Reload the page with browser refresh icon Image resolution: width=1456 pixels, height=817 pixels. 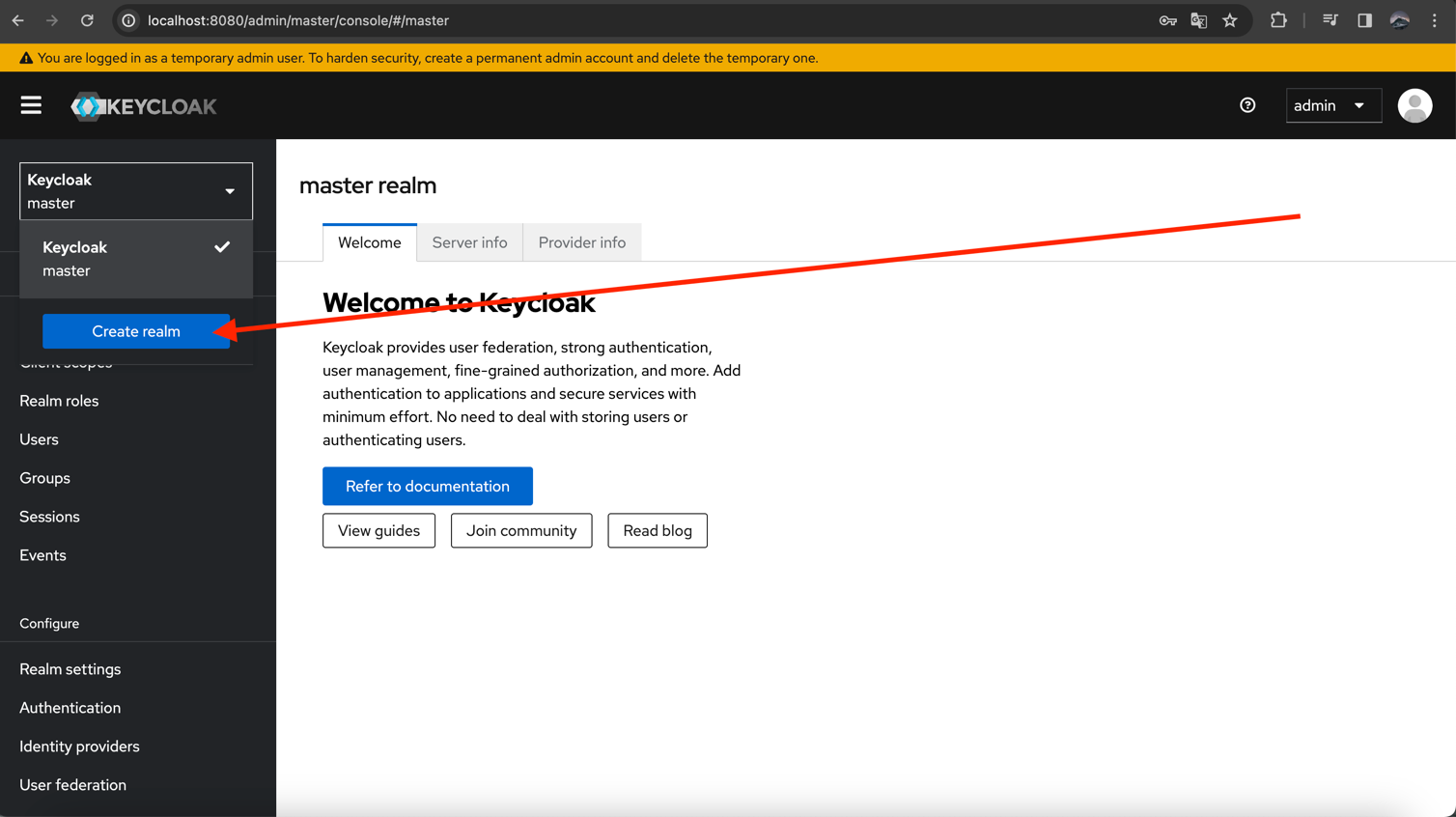87,20
